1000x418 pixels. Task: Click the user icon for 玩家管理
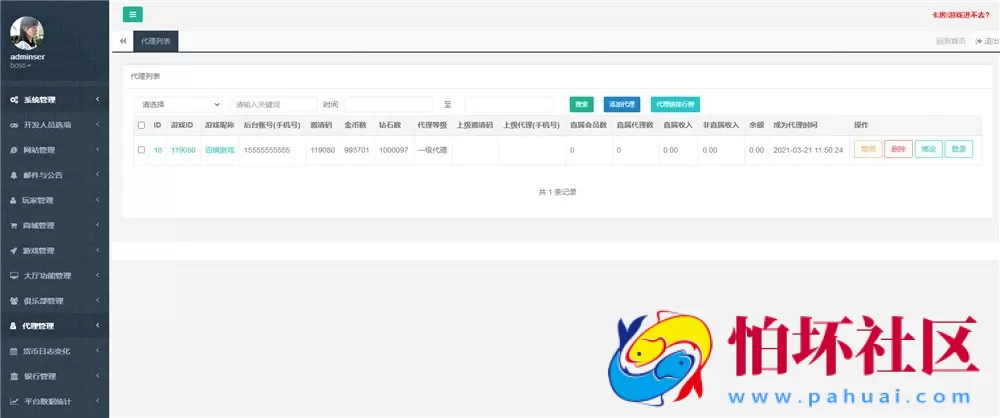[13, 200]
